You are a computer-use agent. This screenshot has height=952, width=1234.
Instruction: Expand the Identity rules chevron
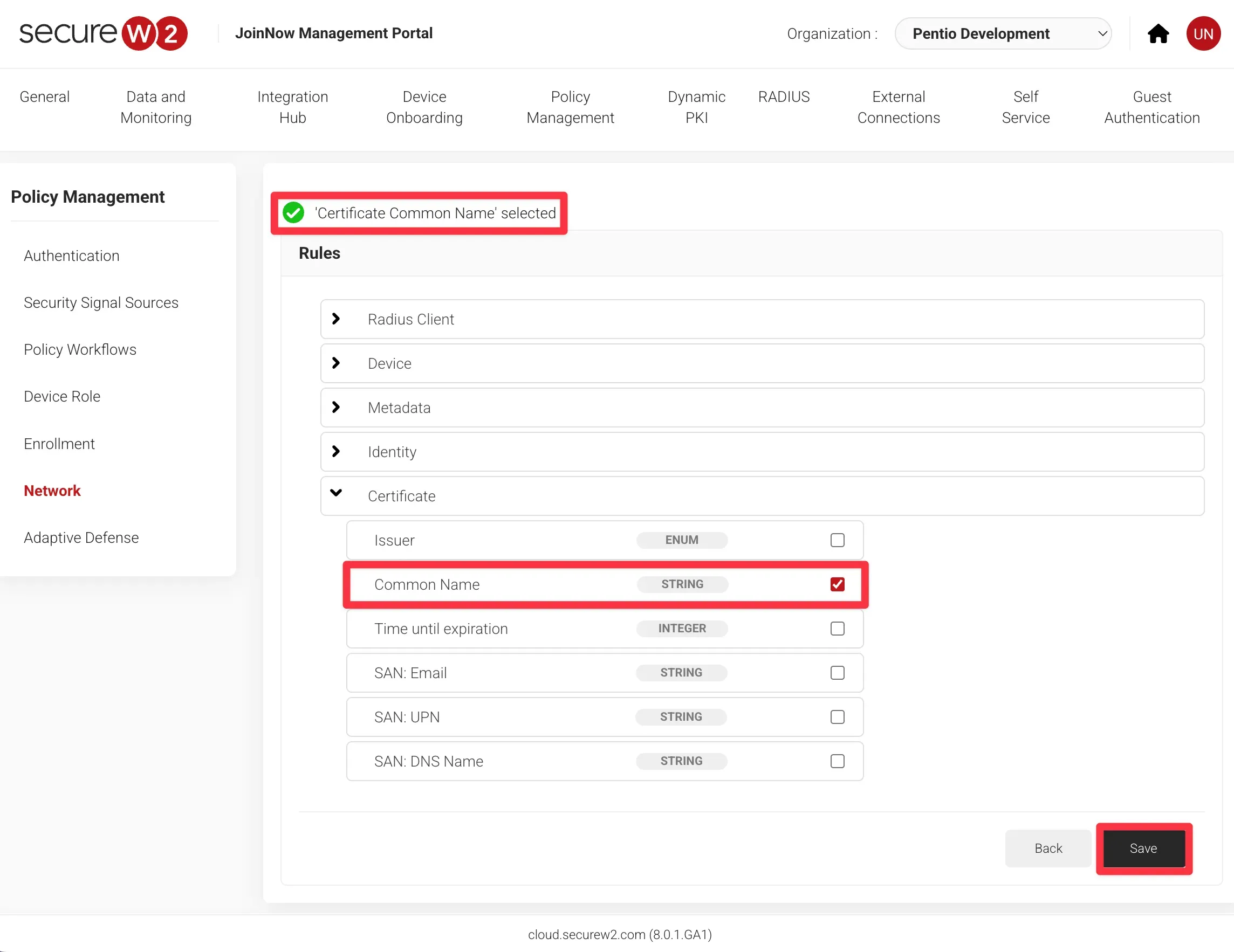click(335, 451)
